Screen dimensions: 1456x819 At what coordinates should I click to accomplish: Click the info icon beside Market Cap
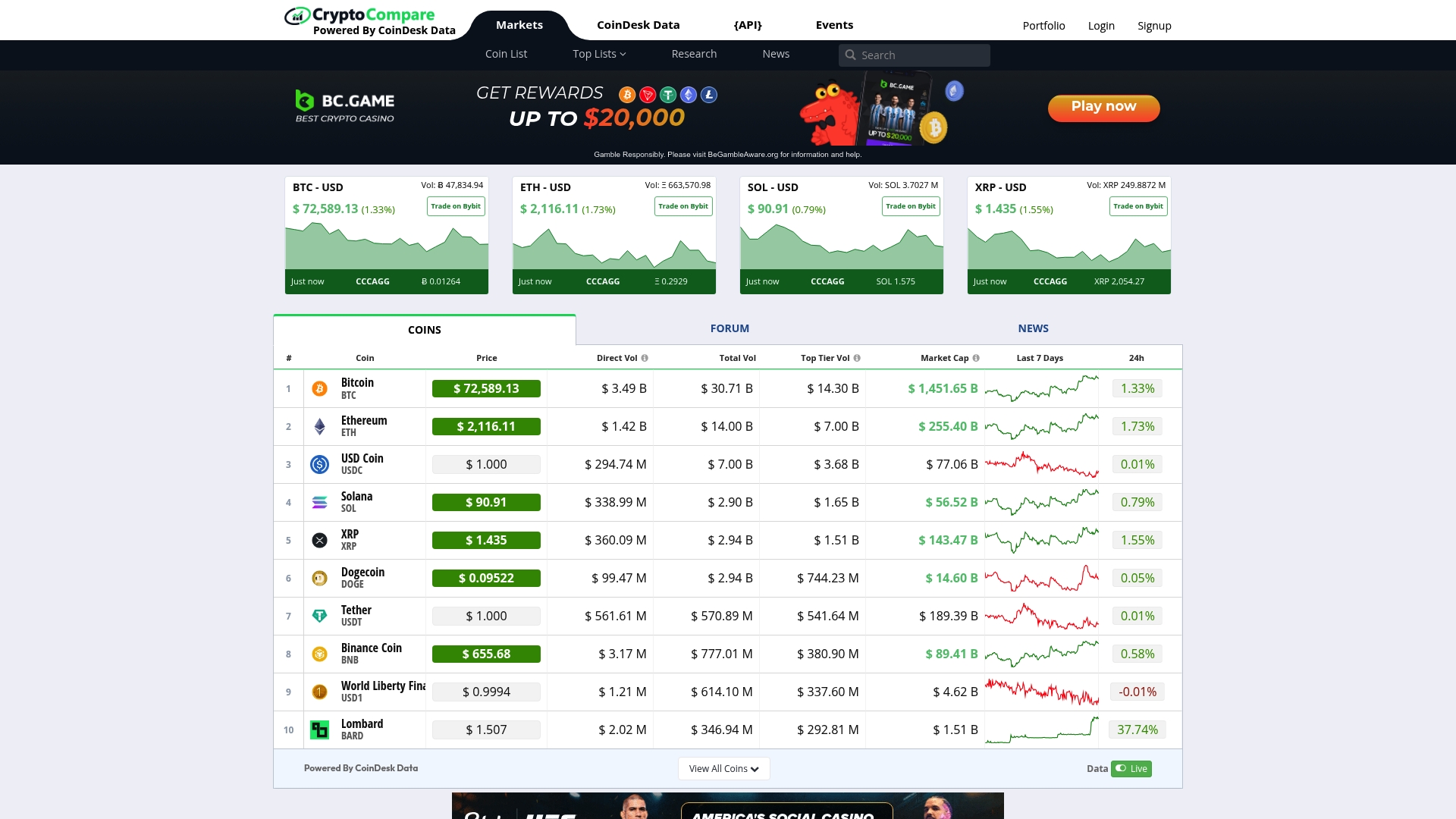975,358
